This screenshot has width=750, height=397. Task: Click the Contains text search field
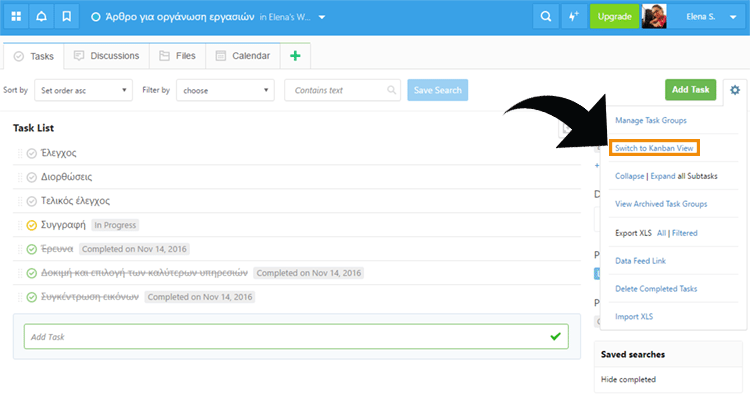342,90
